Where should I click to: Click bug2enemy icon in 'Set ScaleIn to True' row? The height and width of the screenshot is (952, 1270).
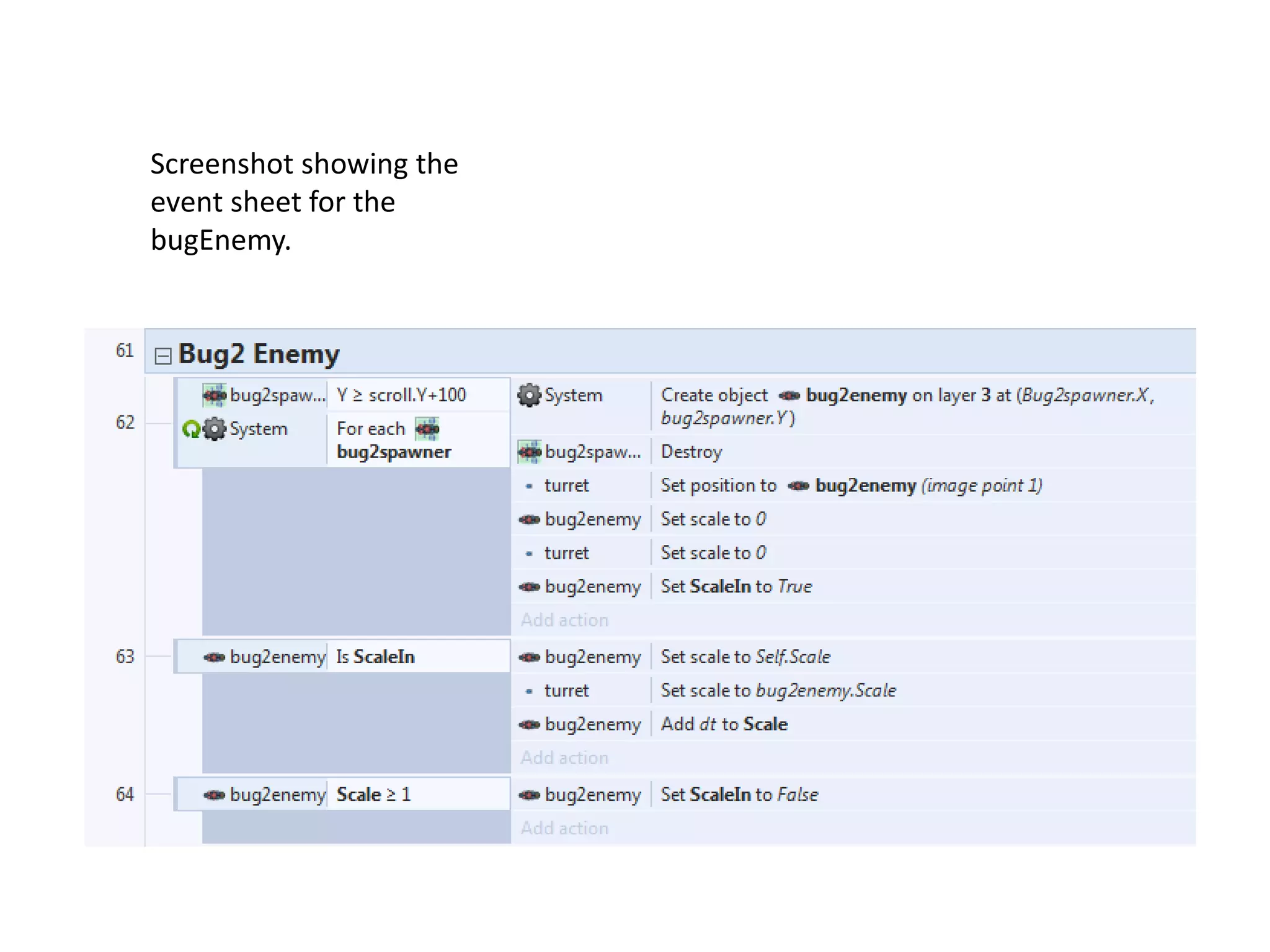(x=530, y=587)
